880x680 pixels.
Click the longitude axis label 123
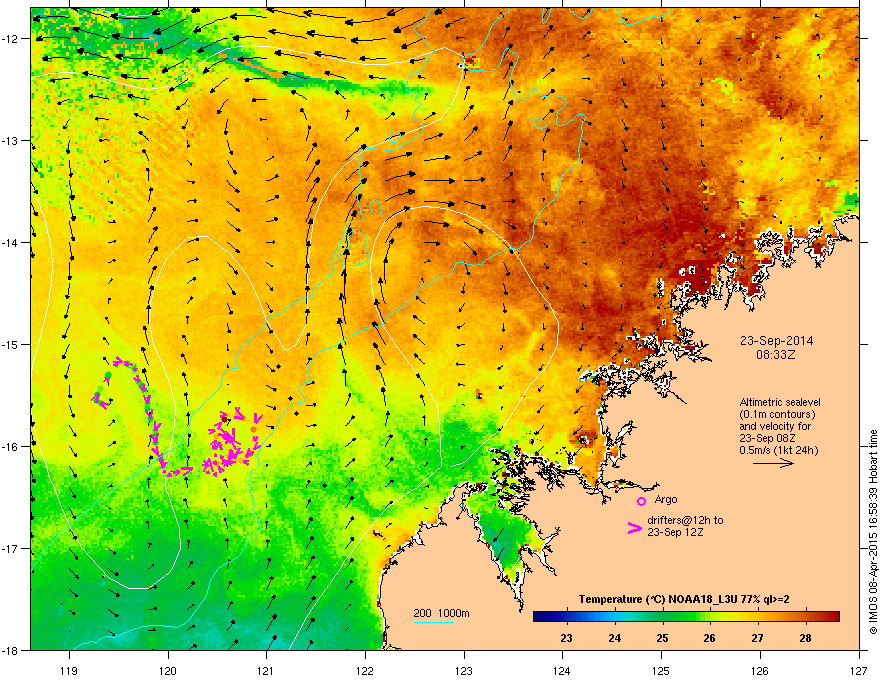pos(464,670)
